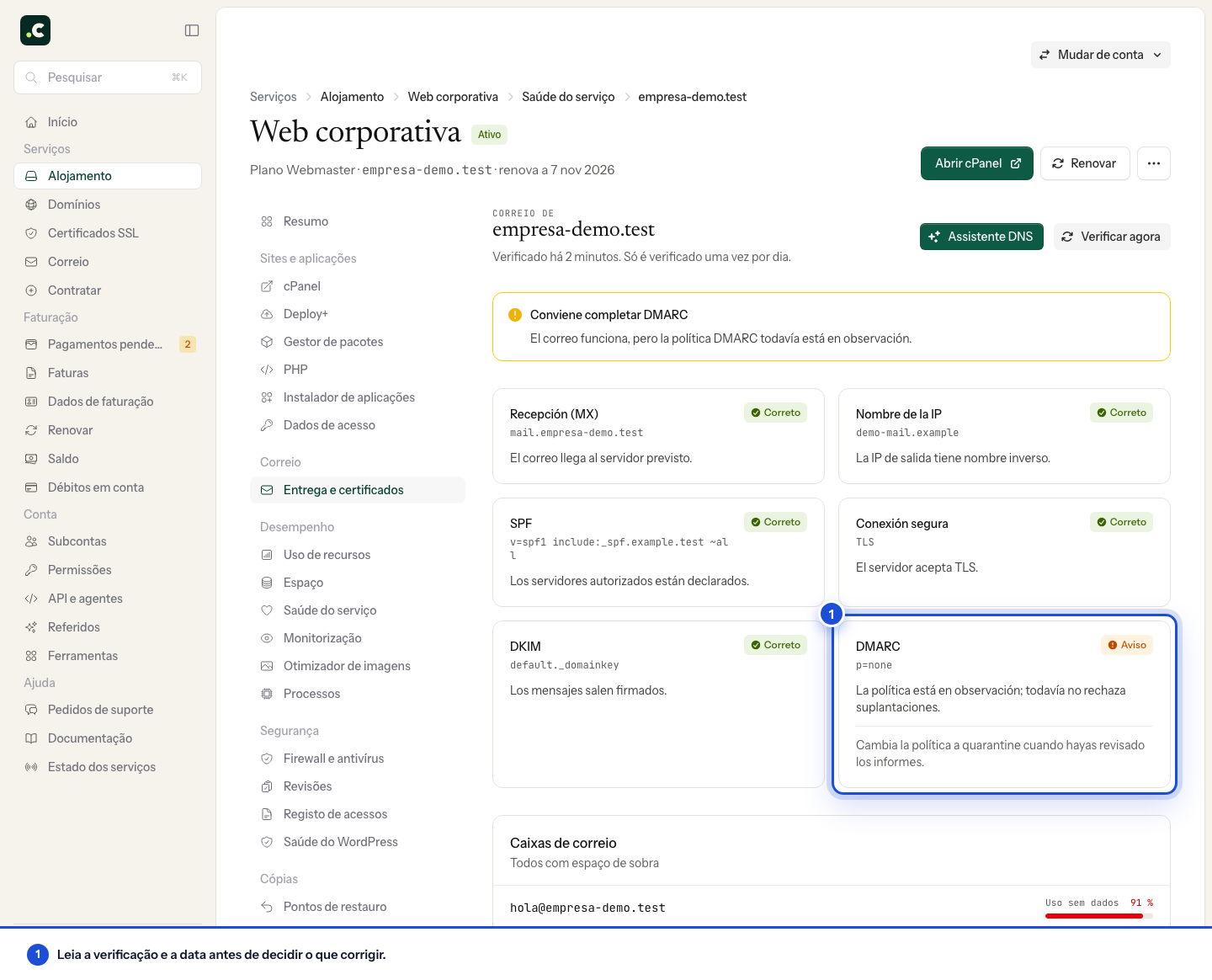Click the Abrir cPanel button
The width and height of the screenshot is (1212, 980).
pyautogui.click(x=977, y=163)
